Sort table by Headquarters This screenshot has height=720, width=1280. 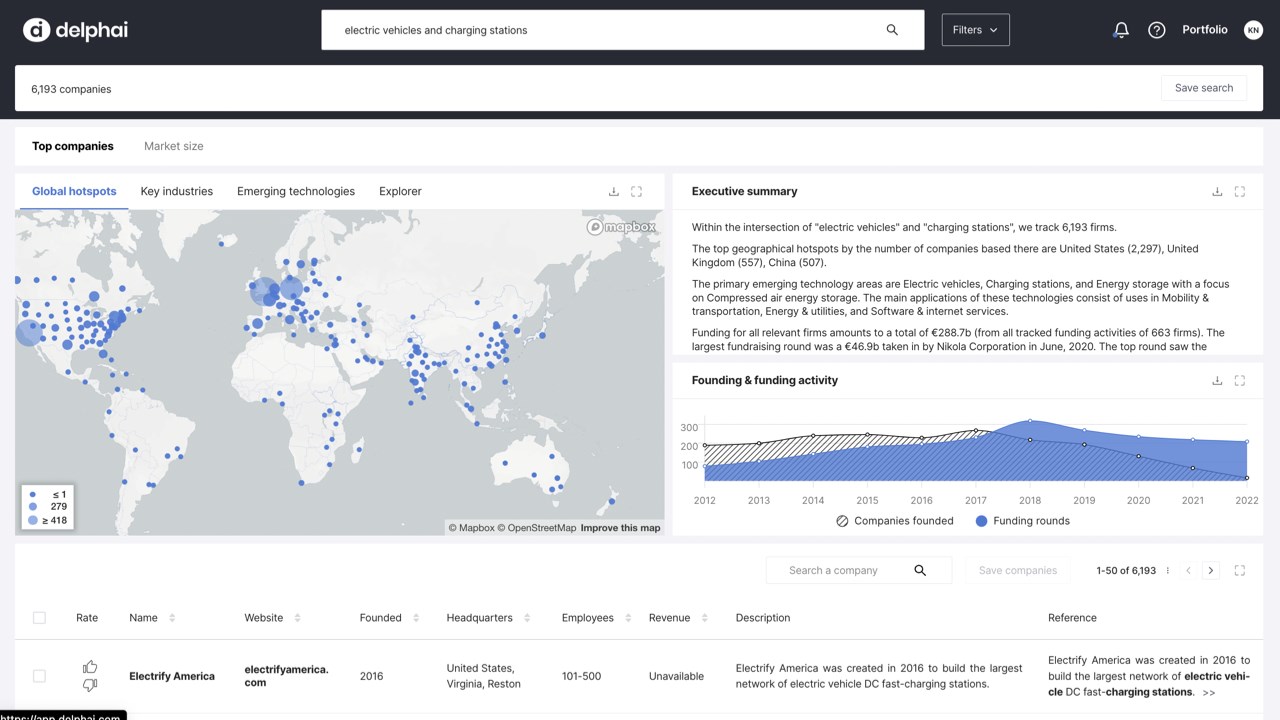(527, 618)
